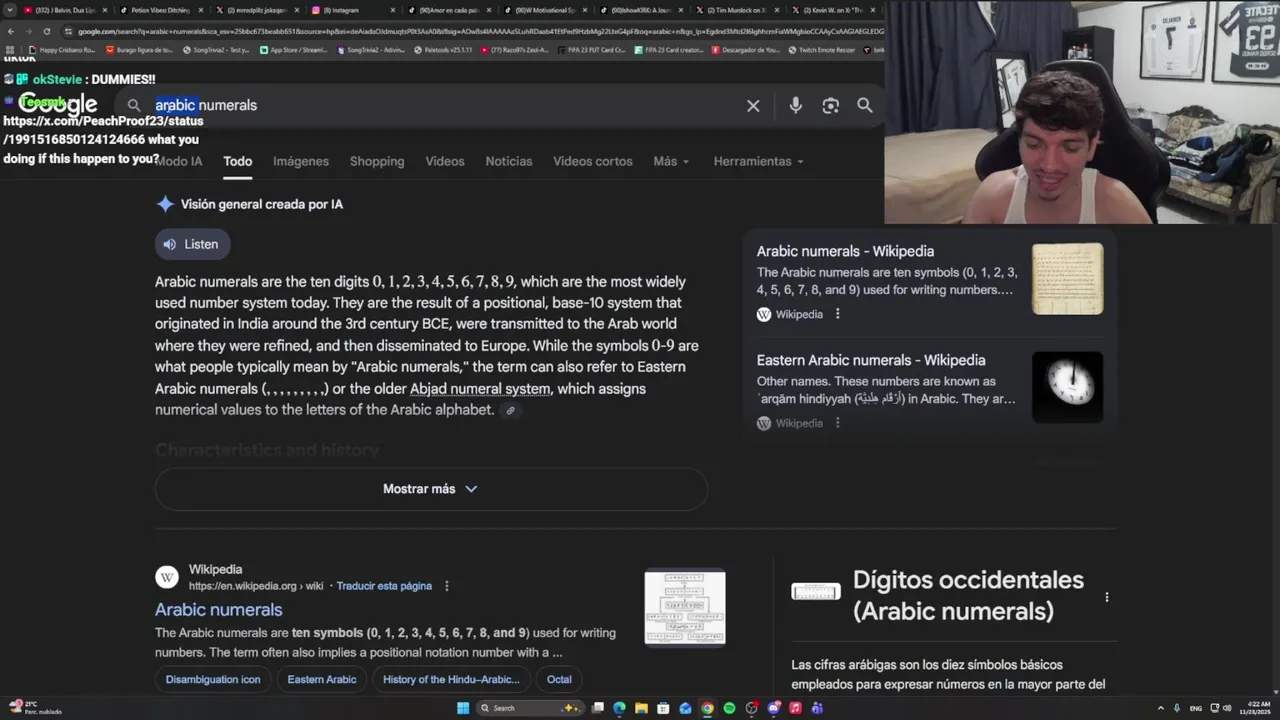The width and height of the screenshot is (1280, 720).
Task: Open the Herramientas dropdown
Action: pyautogui.click(x=758, y=161)
